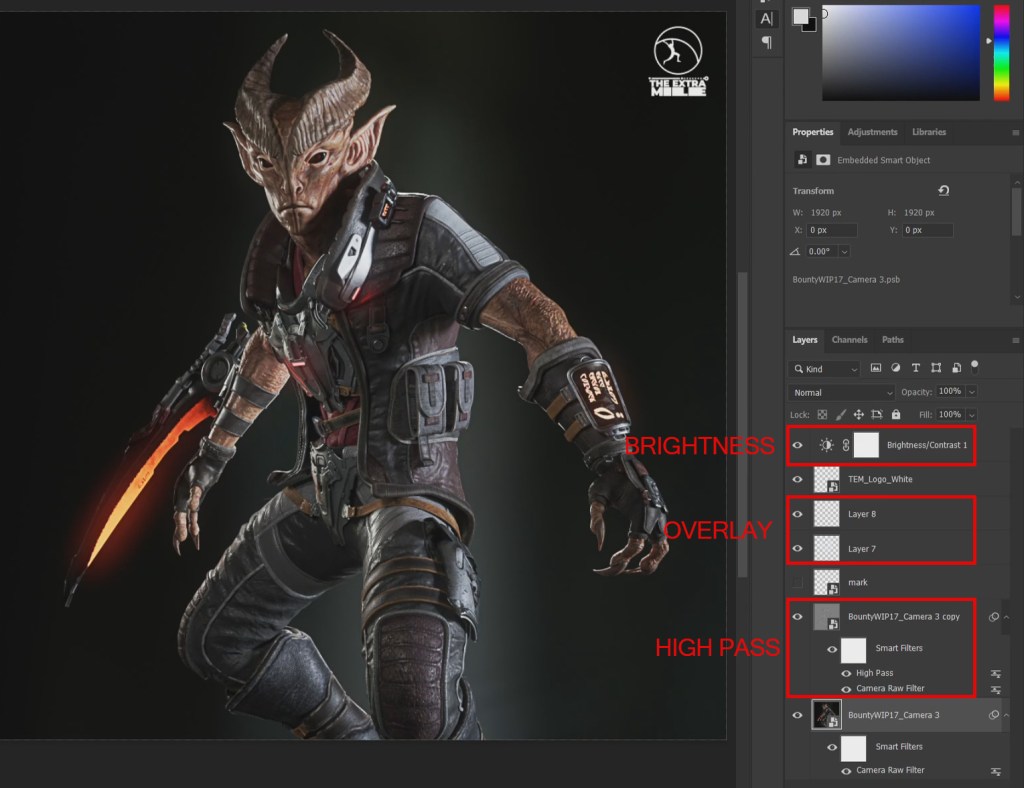The image size is (1024, 788).
Task: Open blending options for High Pass filter
Action: pyautogui.click(x=995, y=673)
